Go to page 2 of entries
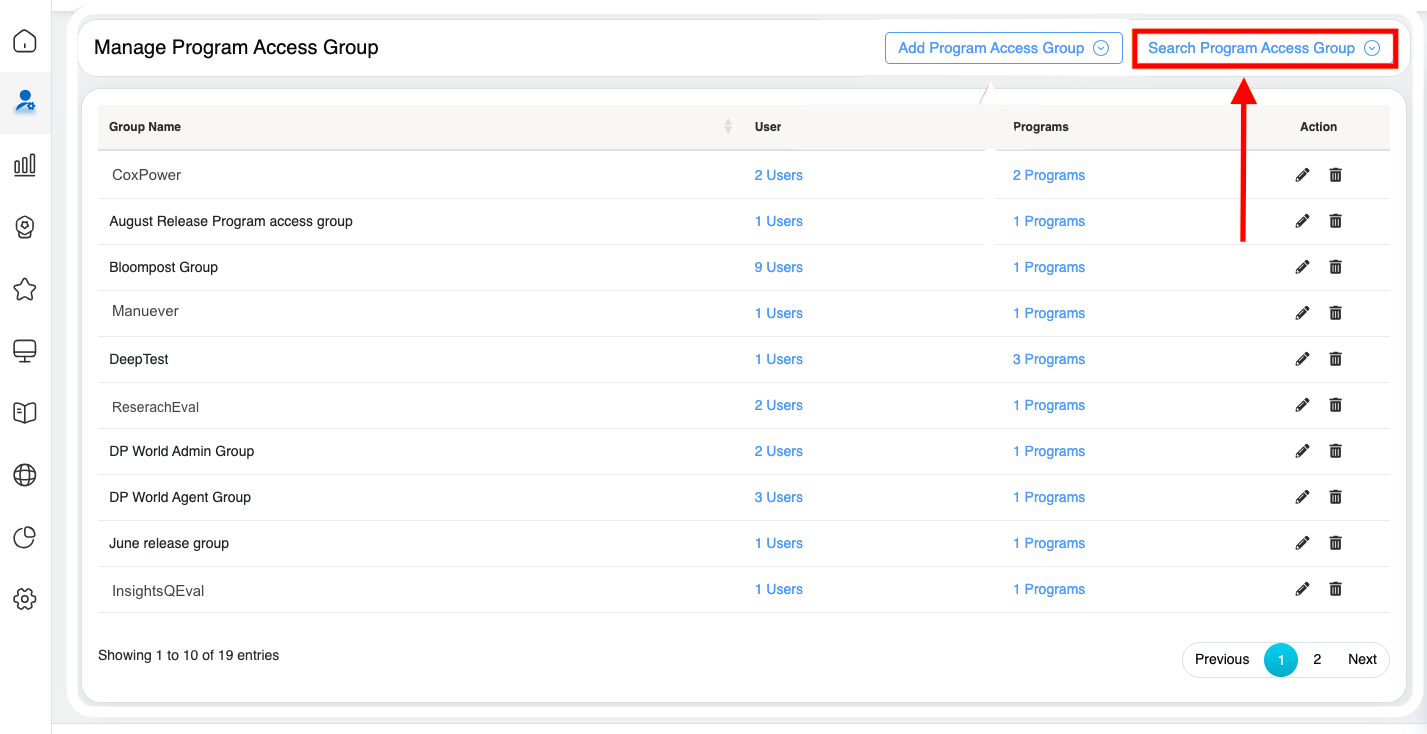1427x734 pixels. (x=1317, y=659)
